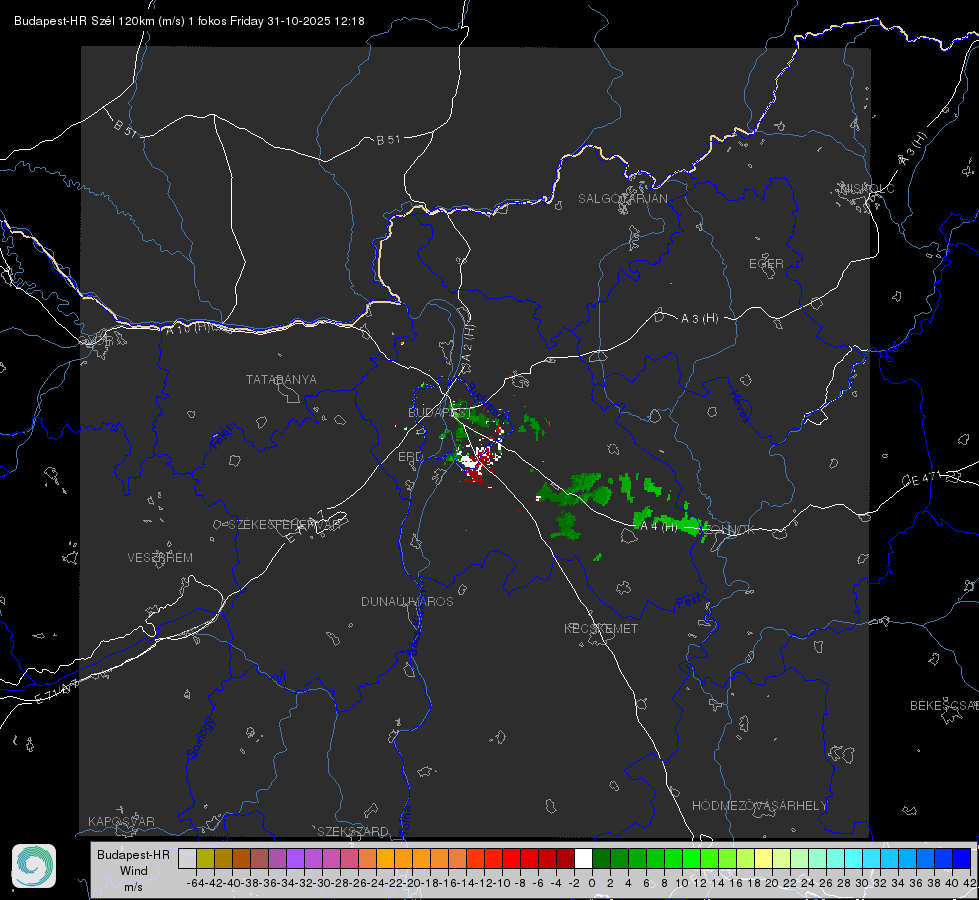Image resolution: width=979 pixels, height=900 pixels.
Task: Click the teal swirl logo icon
Action: [34, 866]
